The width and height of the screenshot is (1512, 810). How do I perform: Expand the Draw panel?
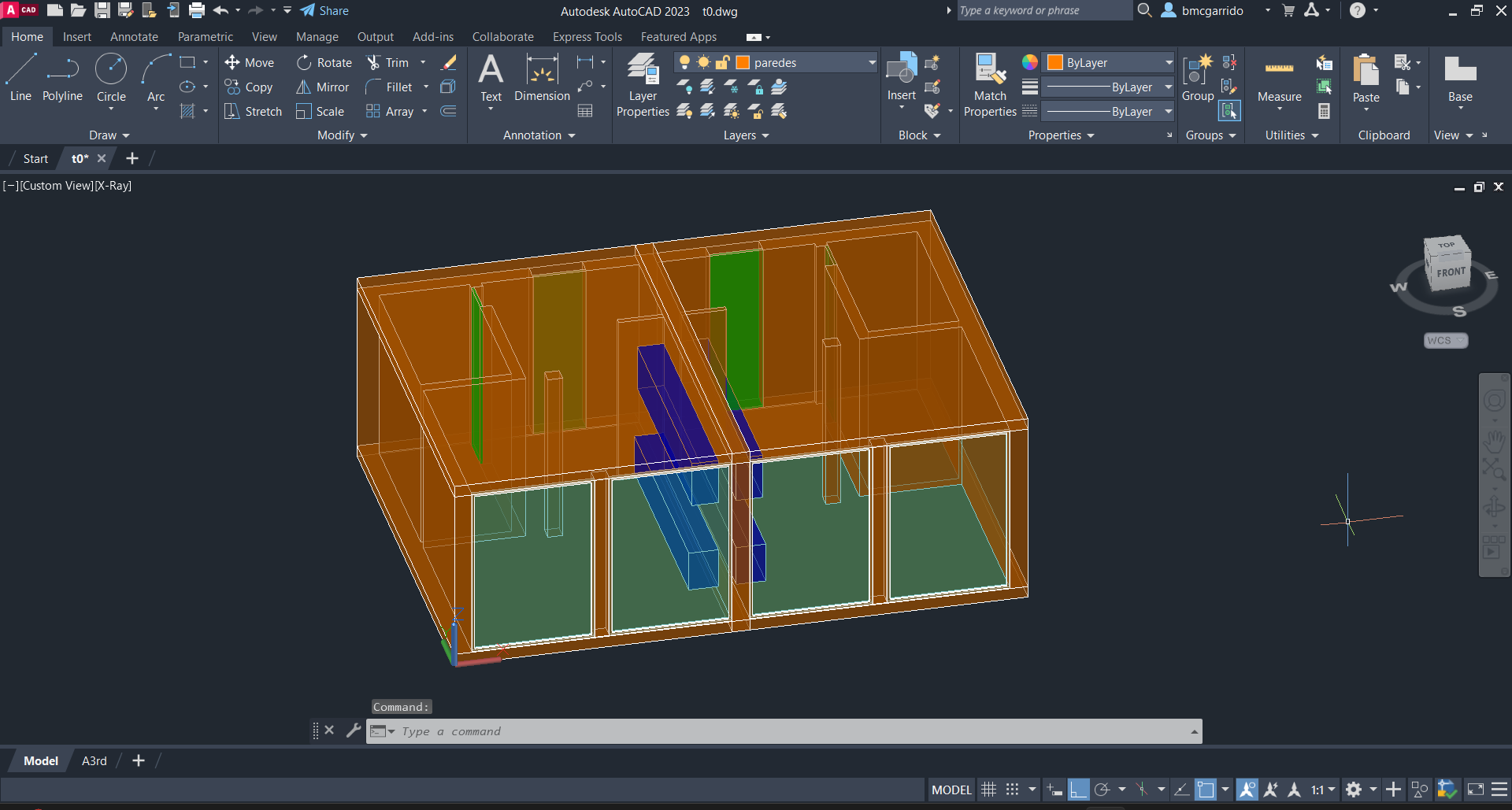(109, 135)
